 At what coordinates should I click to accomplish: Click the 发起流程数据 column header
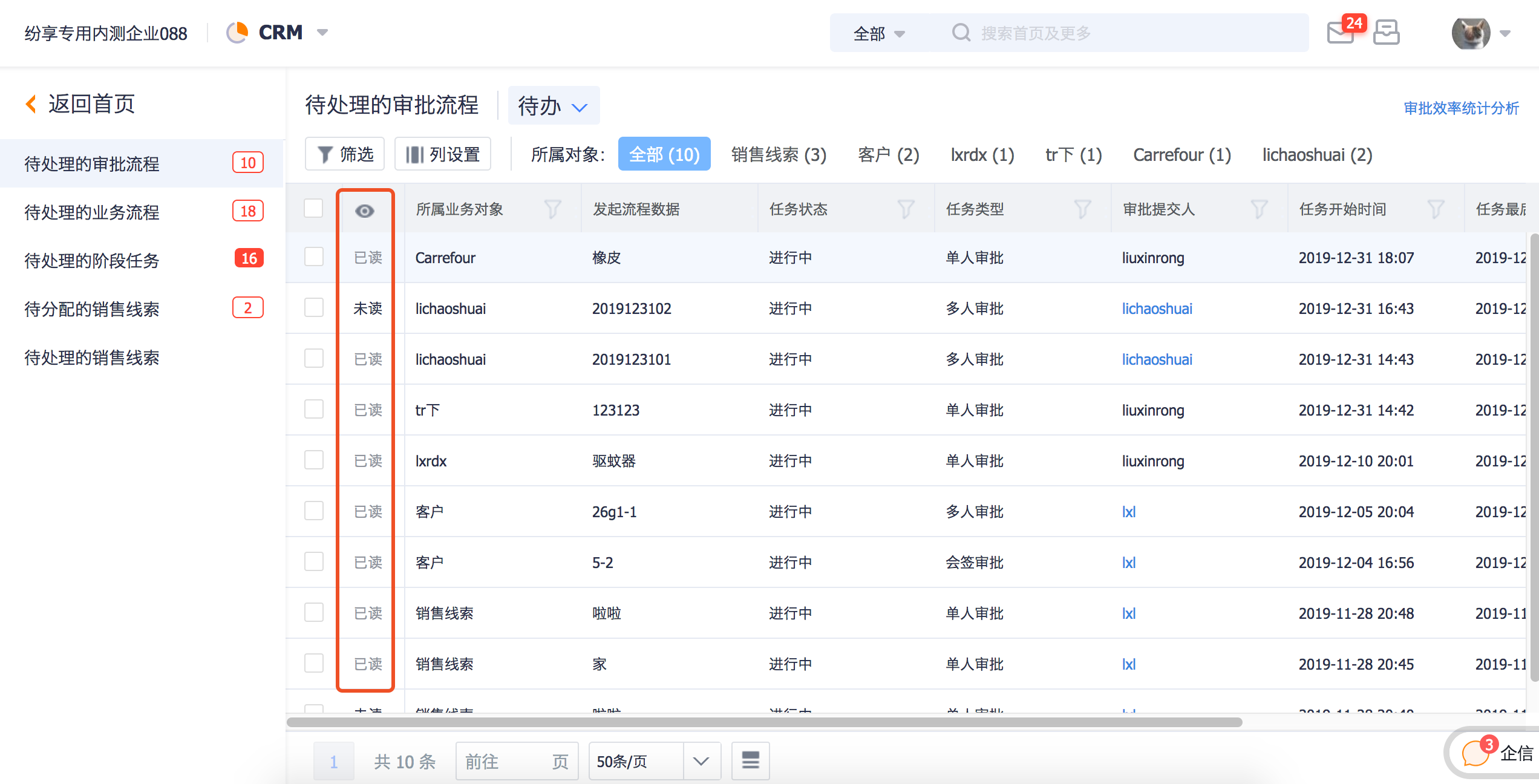(x=636, y=209)
